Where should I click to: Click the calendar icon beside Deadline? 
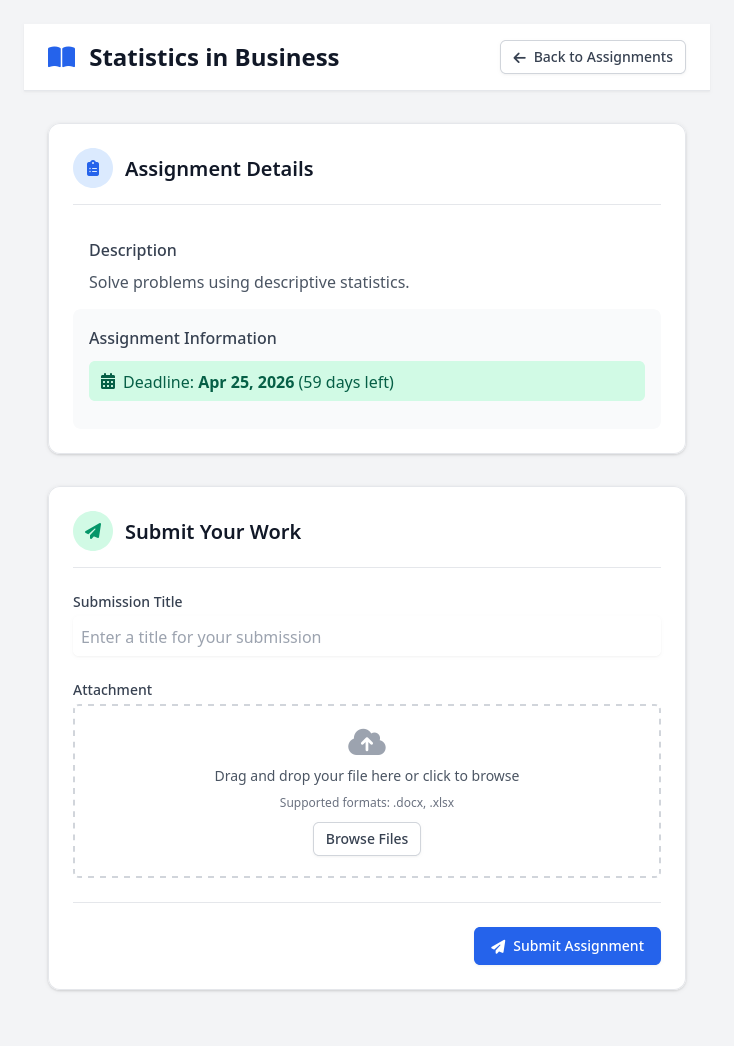click(108, 382)
